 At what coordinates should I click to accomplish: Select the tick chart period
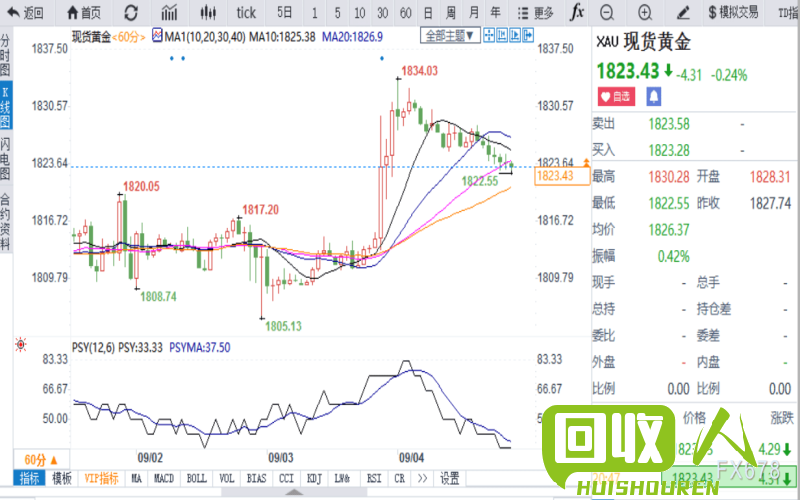tap(246, 13)
